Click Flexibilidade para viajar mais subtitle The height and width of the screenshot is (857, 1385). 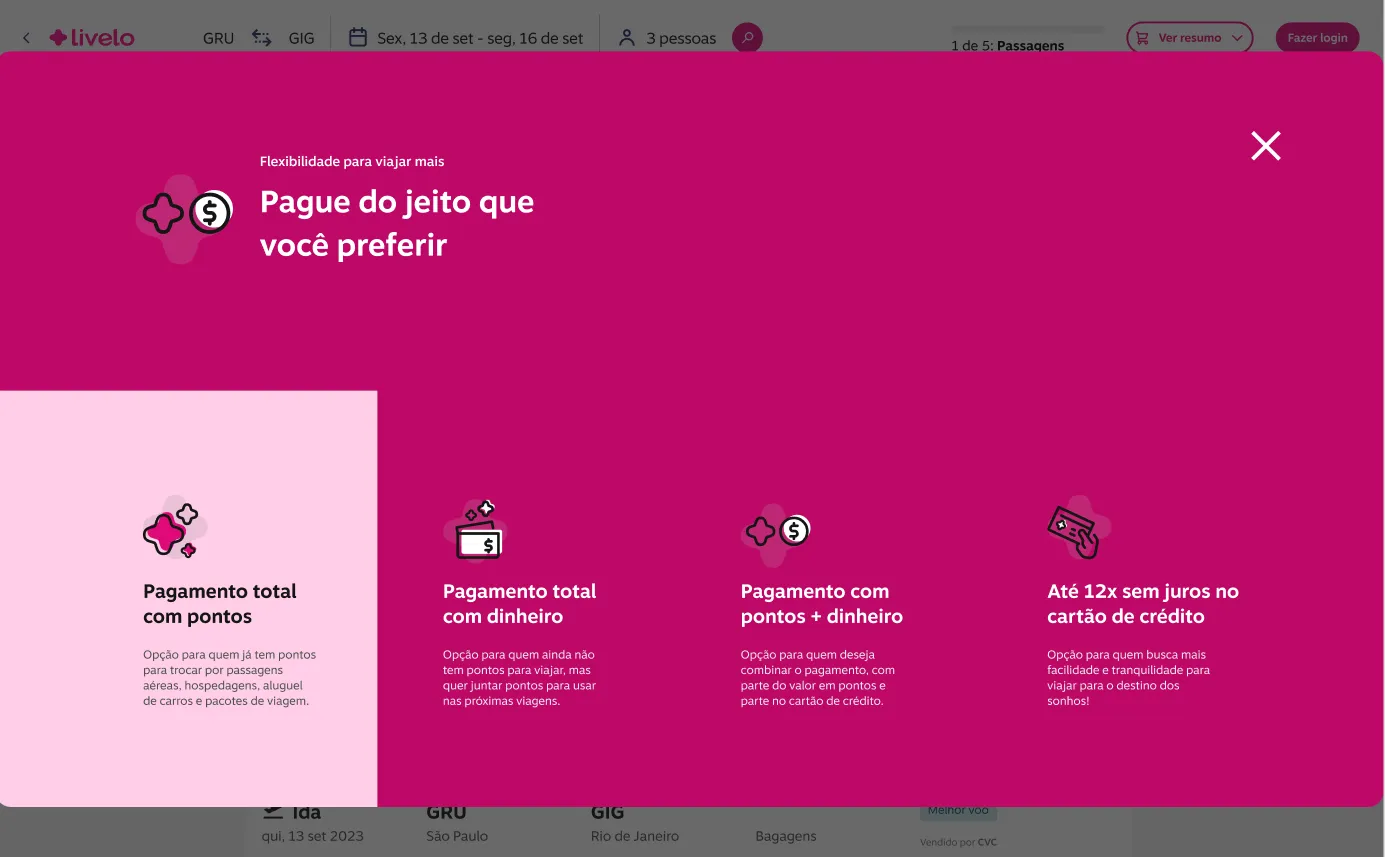(x=352, y=161)
